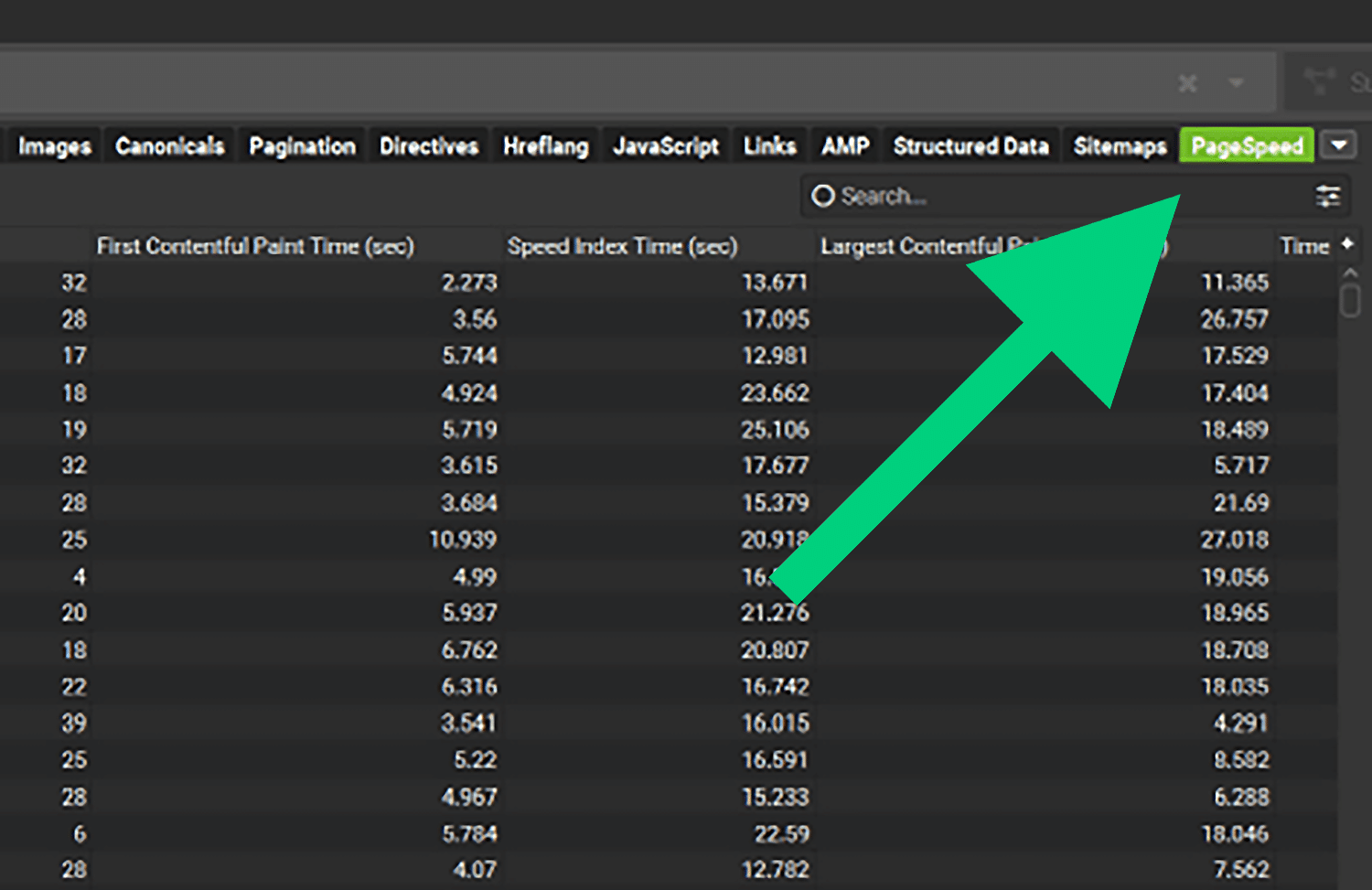Select the First Contentful Paint value 3.56

tap(475, 319)
